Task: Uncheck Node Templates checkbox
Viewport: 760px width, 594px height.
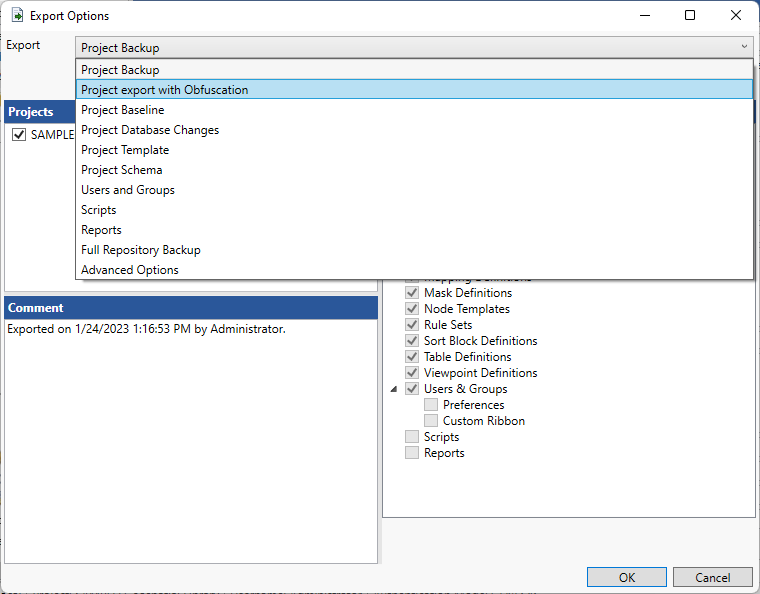Action: click(412, 309)
